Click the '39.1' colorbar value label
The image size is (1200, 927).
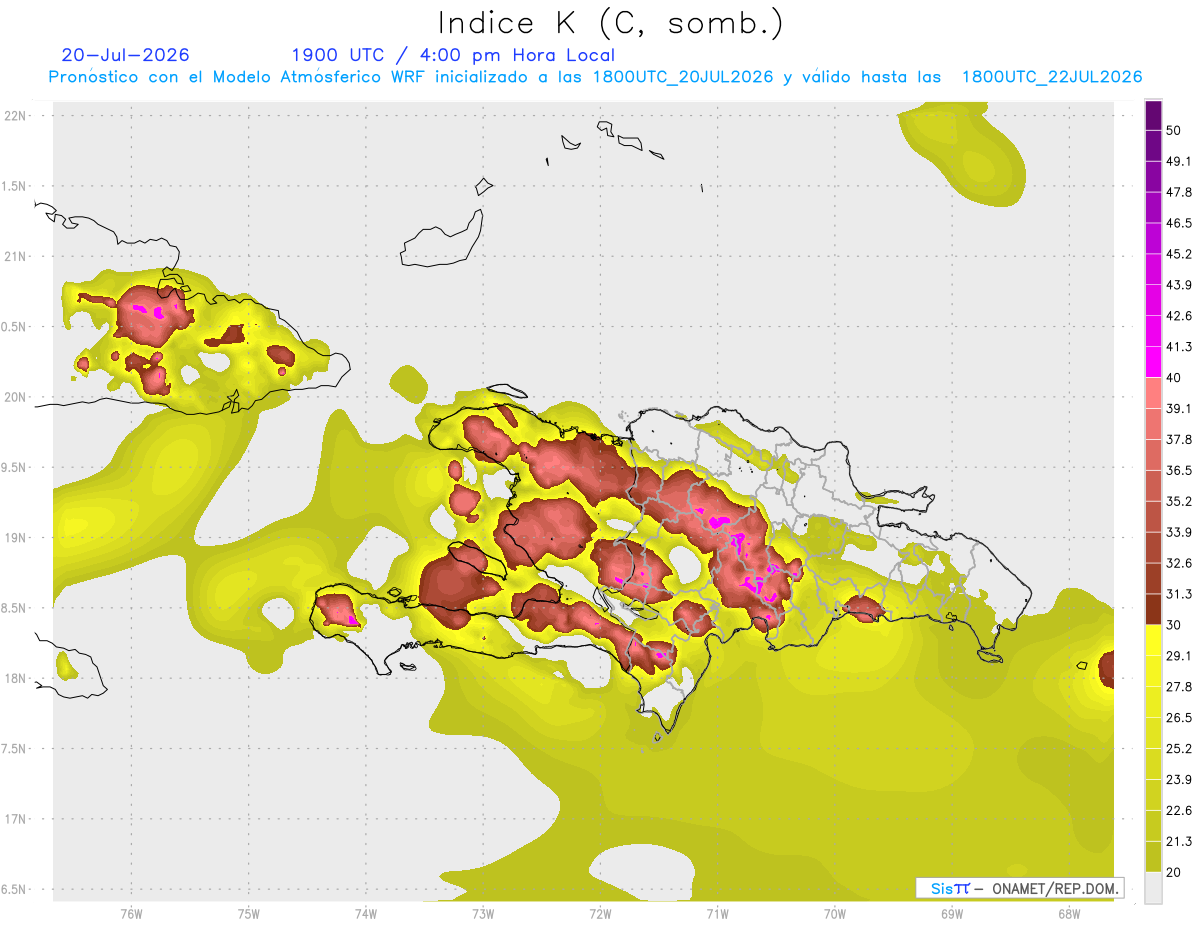pos(1179,408)
